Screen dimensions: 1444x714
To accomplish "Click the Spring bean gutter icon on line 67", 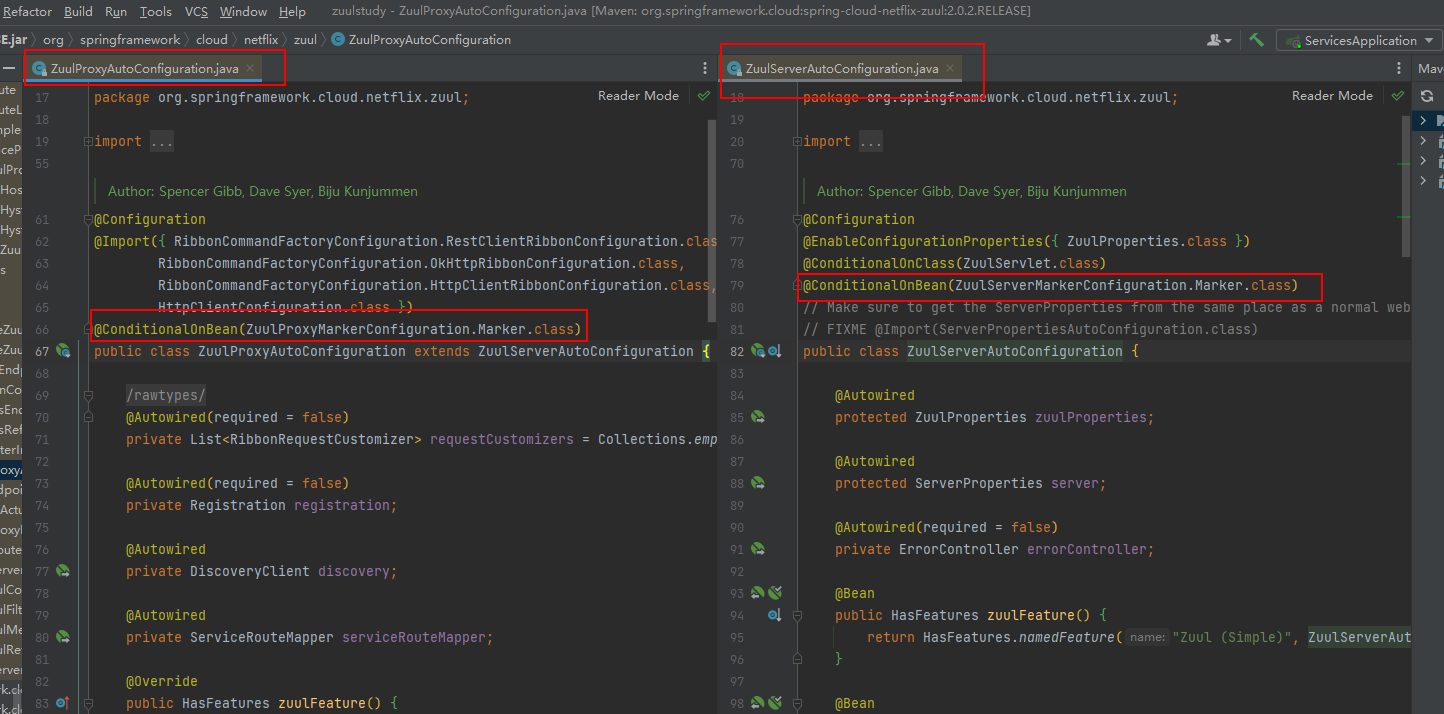I will [x=63, y=351].
